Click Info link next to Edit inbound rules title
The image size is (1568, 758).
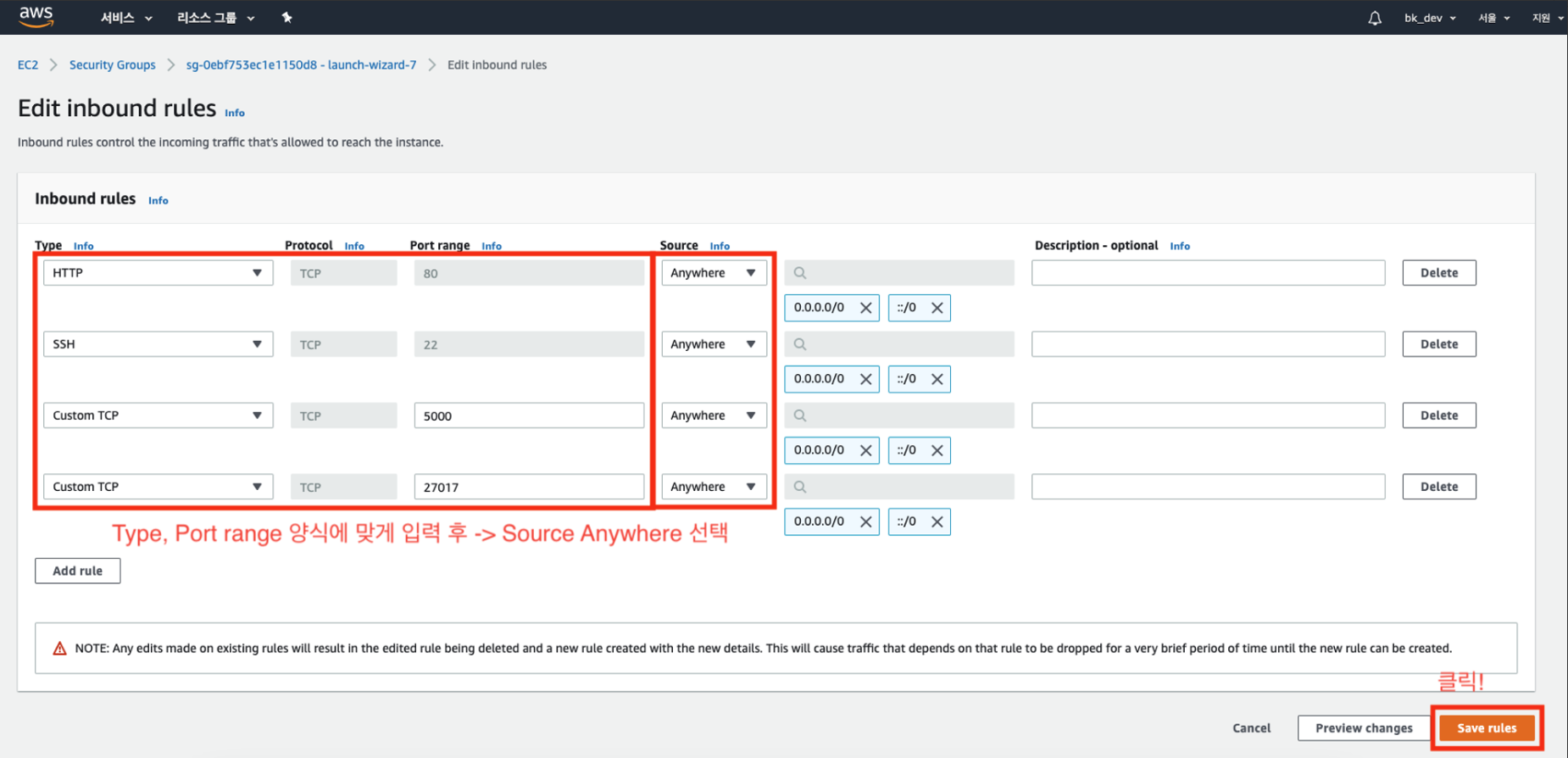[x=235, y=113]
